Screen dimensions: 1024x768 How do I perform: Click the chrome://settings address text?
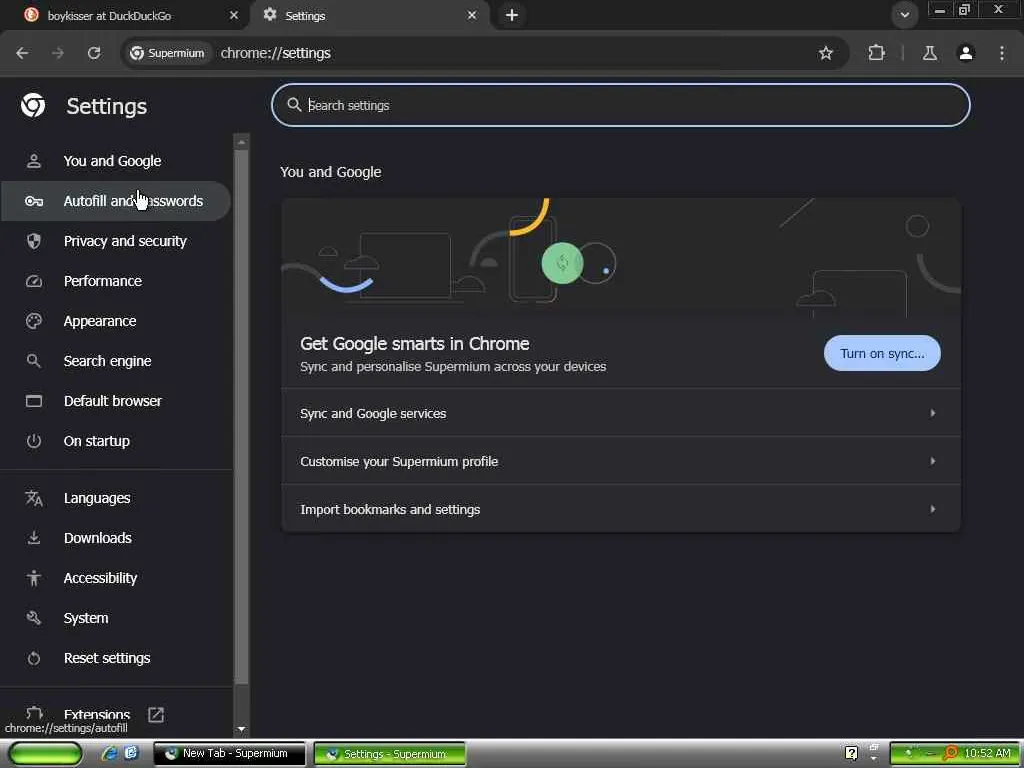pos(276,53)
